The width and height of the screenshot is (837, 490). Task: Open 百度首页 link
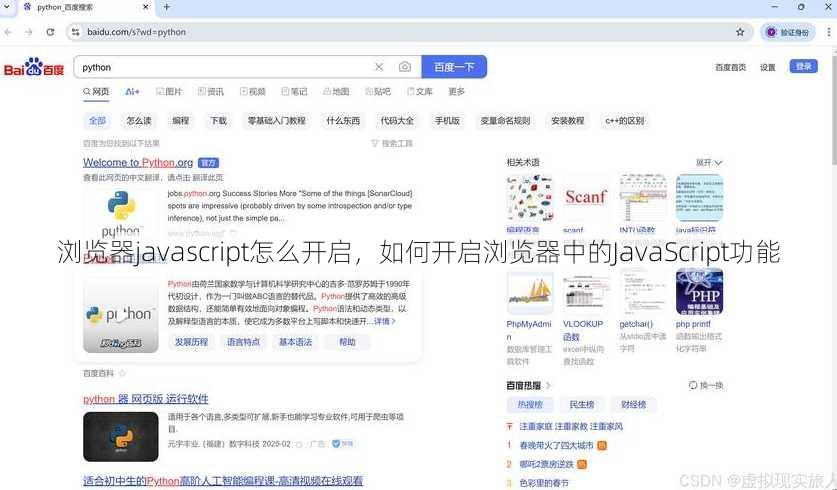tap(730, 67)
